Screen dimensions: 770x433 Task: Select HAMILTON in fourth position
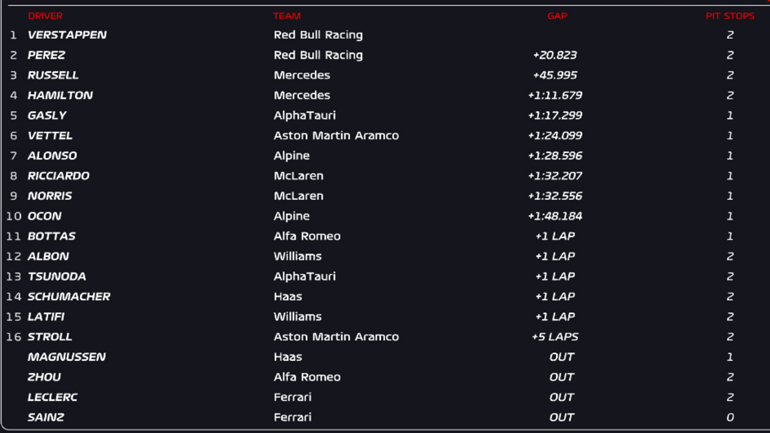(x=60, y=95)
